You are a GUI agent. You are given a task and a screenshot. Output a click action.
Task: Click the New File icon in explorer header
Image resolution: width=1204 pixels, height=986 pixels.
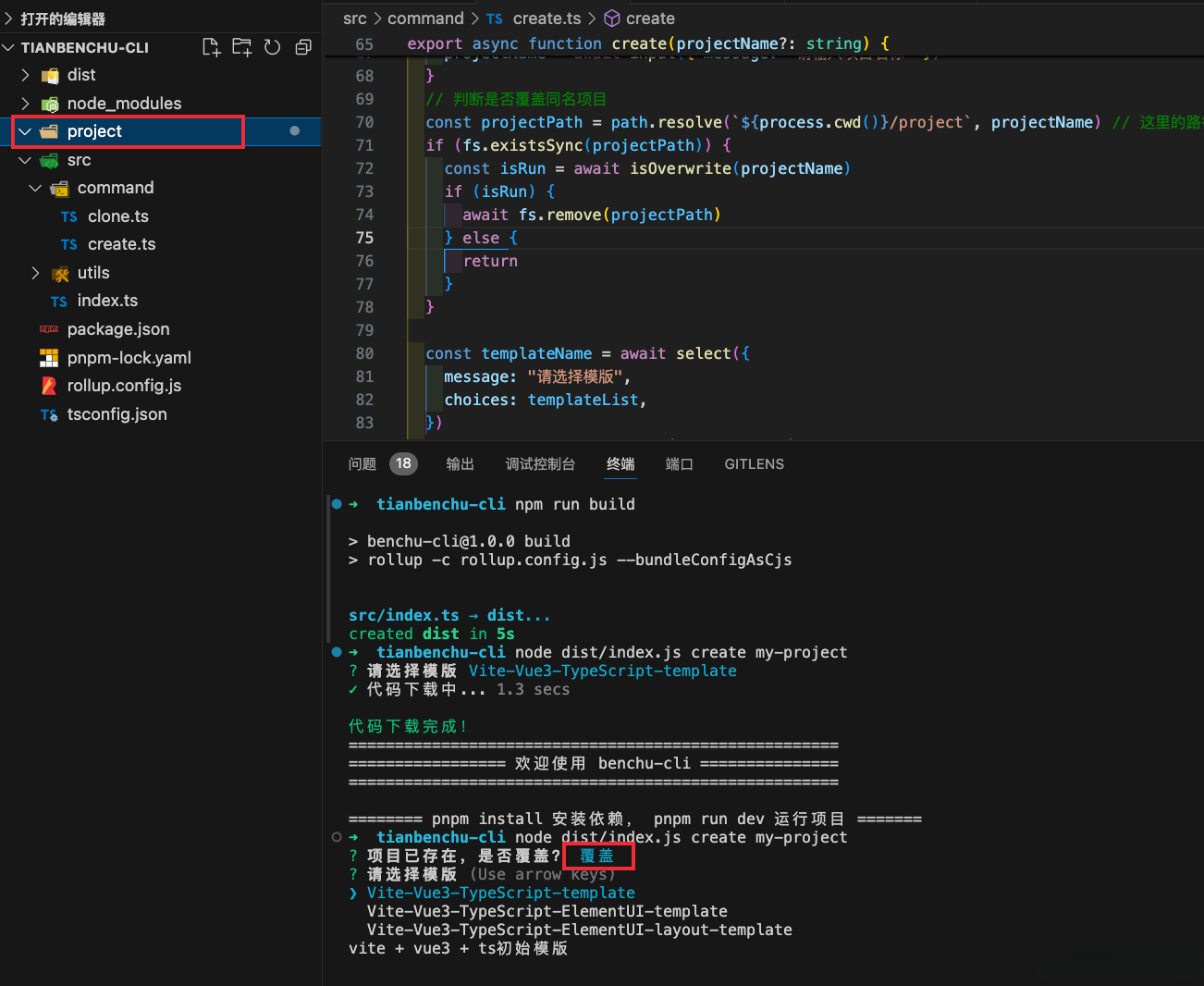[211, 47]
